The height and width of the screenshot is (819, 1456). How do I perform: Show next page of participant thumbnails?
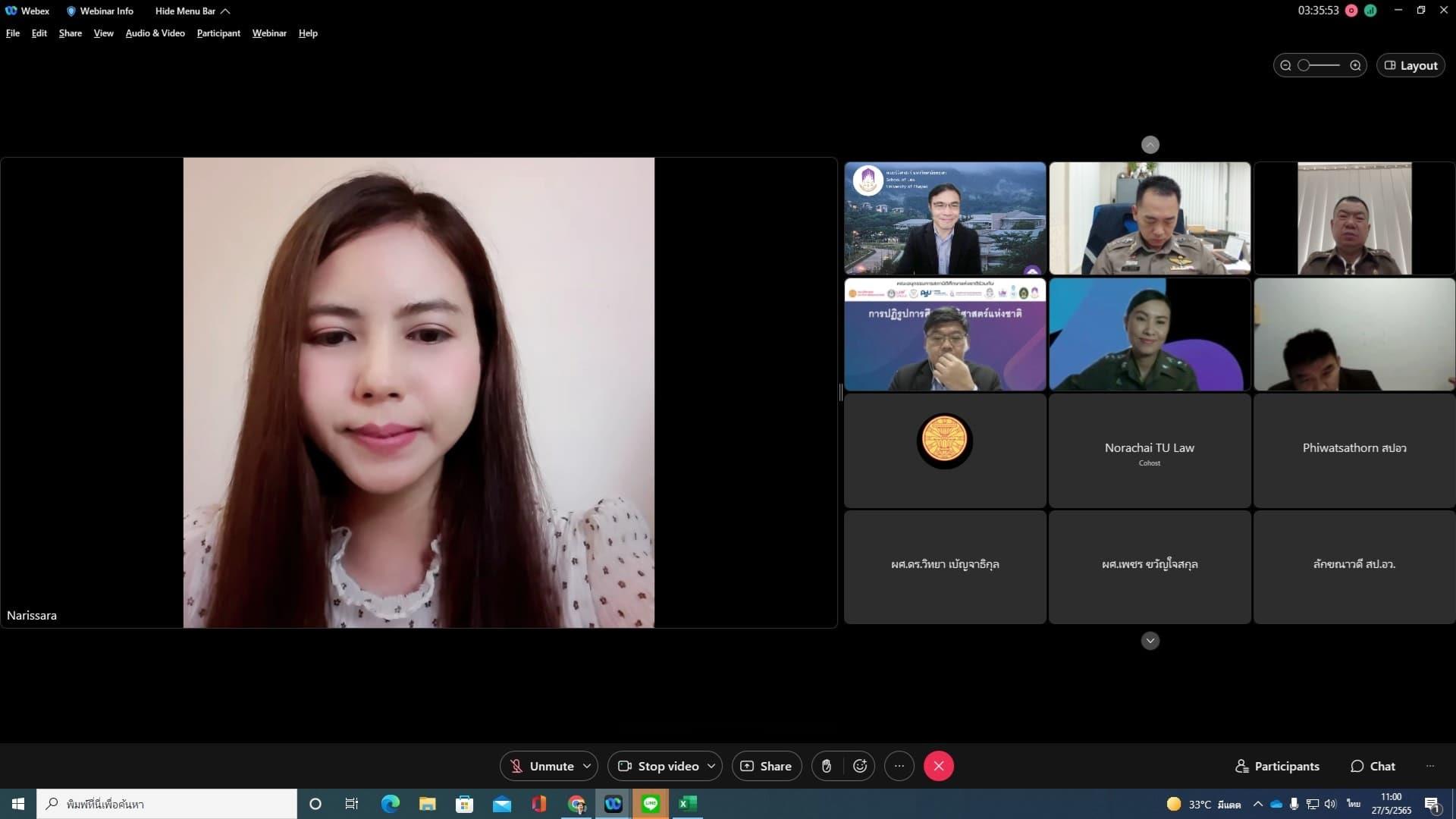(1150, 641)
